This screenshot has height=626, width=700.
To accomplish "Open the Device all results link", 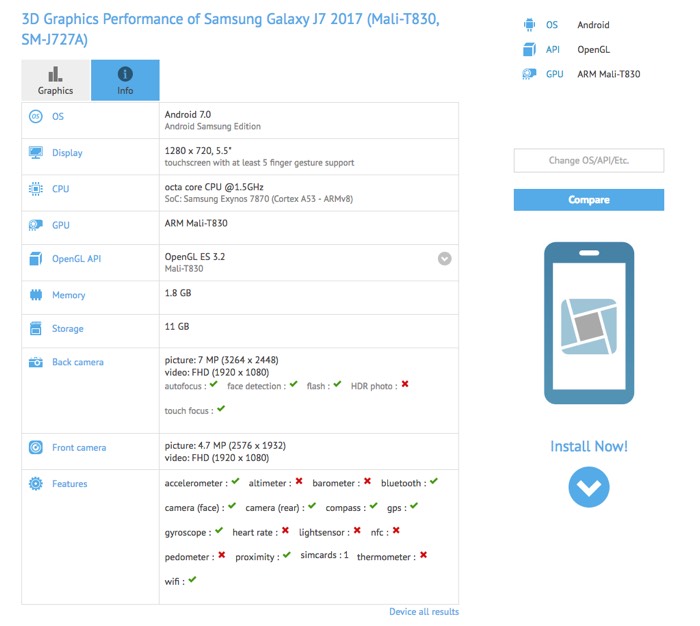I will [x=424, y=612].
